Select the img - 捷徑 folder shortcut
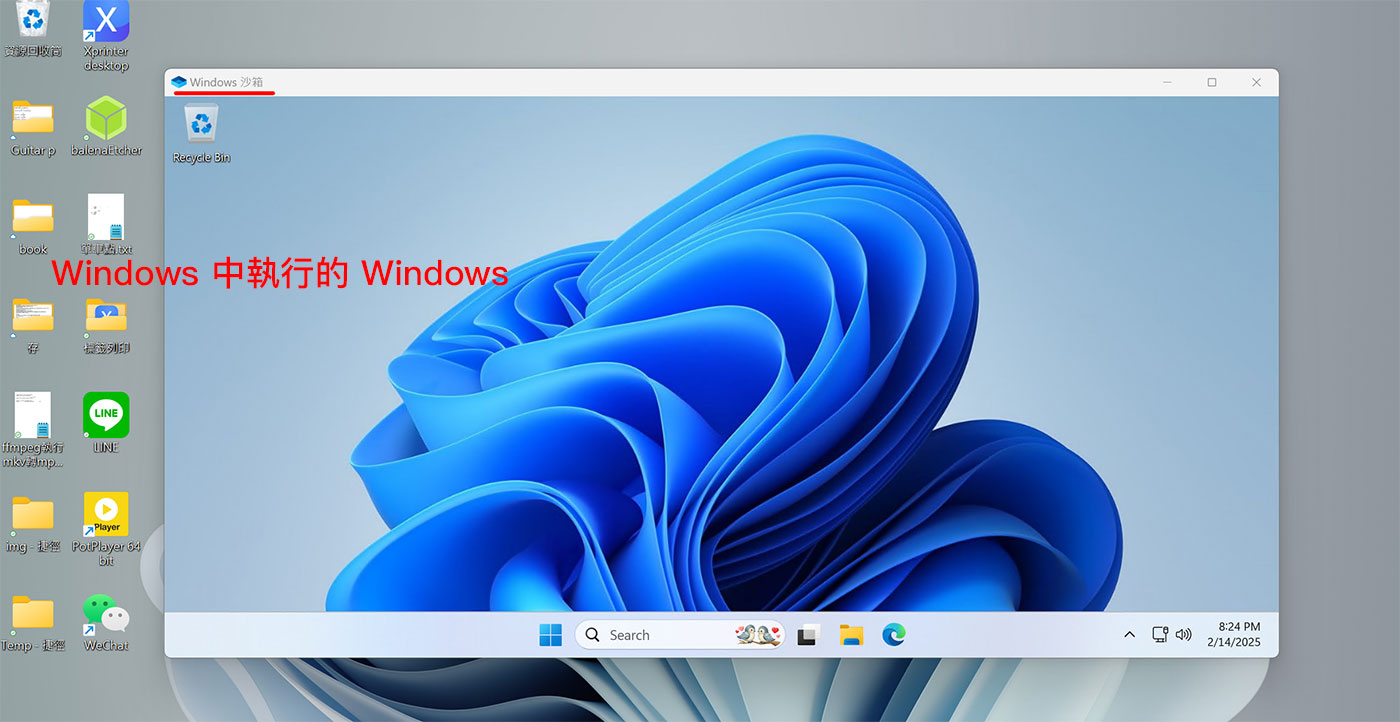This screenshot has width=1400, height=722. tap(33, 523)
